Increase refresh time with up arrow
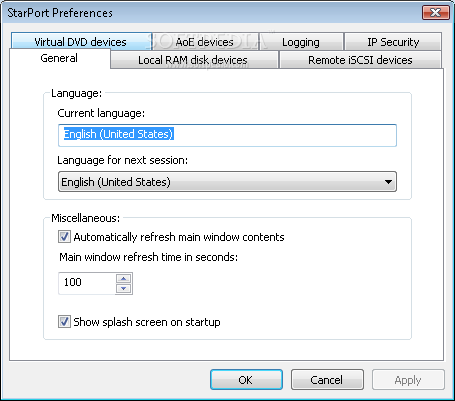Viewport: 455px width, 401px height. (x=124, y=278)
